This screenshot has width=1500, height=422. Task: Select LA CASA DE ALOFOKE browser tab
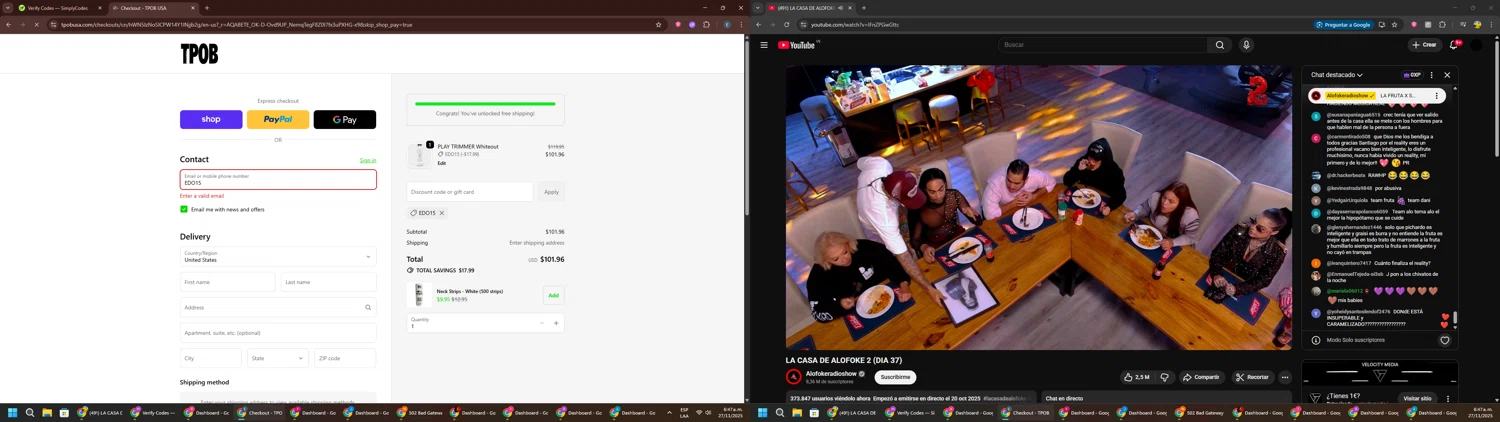tap(809, 8)
